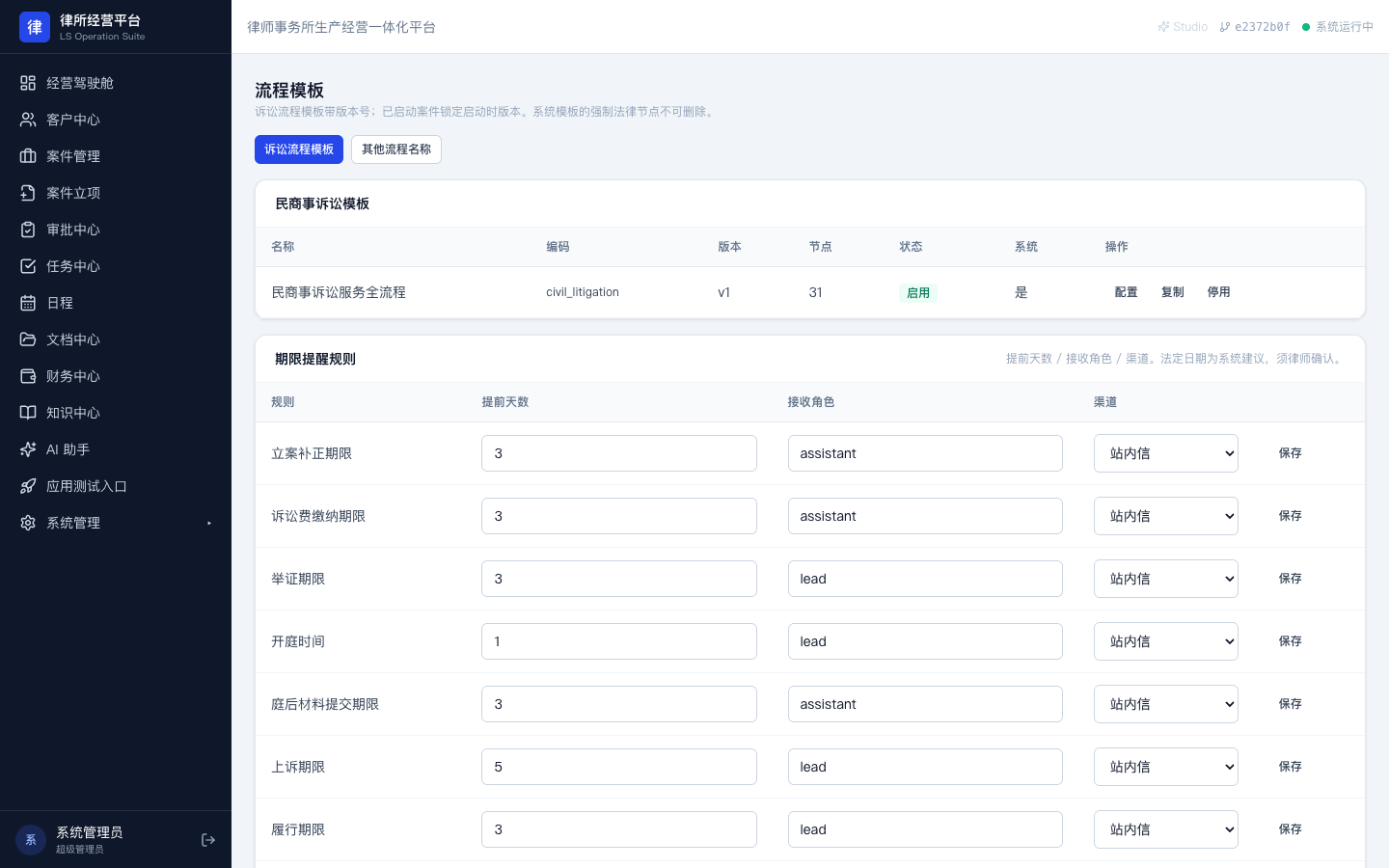Switch to 诉讼流程模板 tab

tap(299, 149)
